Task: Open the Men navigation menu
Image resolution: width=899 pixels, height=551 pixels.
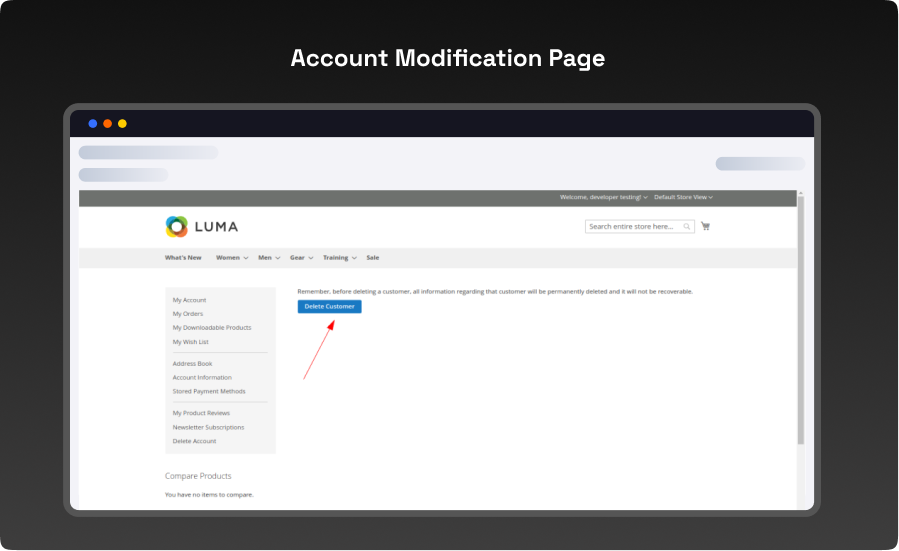Action: click(268, 258)
